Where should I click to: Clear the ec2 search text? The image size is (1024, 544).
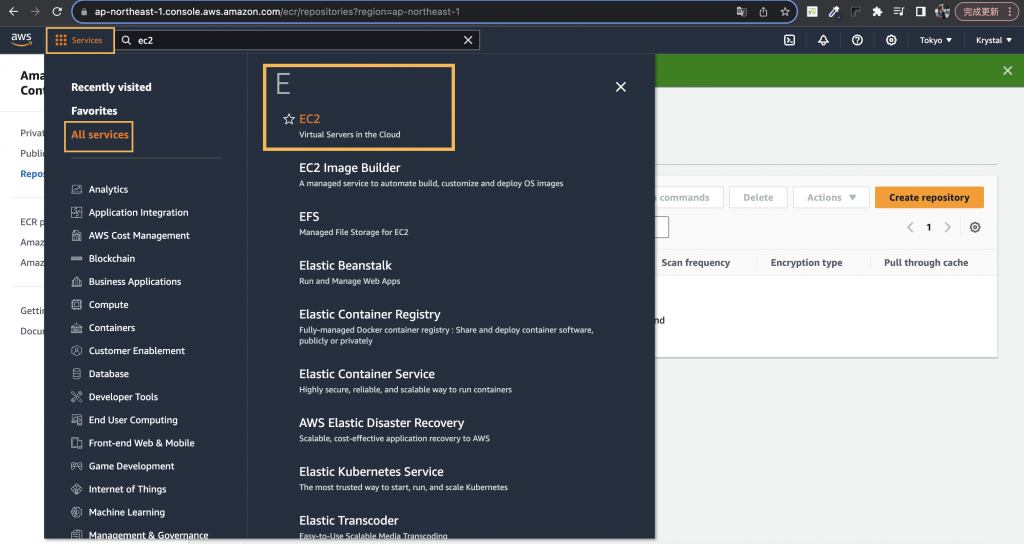coord(468,40)
